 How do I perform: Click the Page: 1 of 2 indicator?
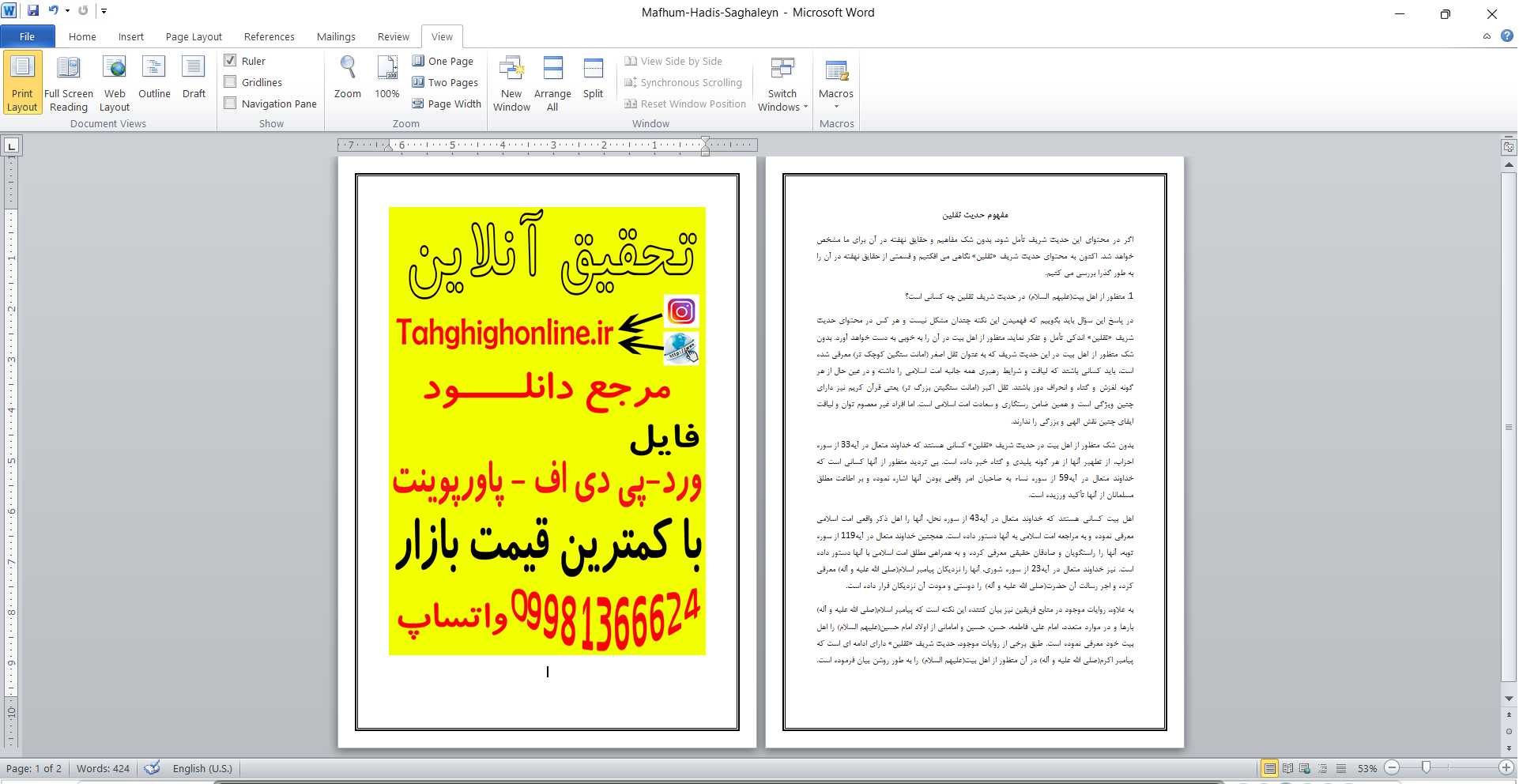coord(34,768)
